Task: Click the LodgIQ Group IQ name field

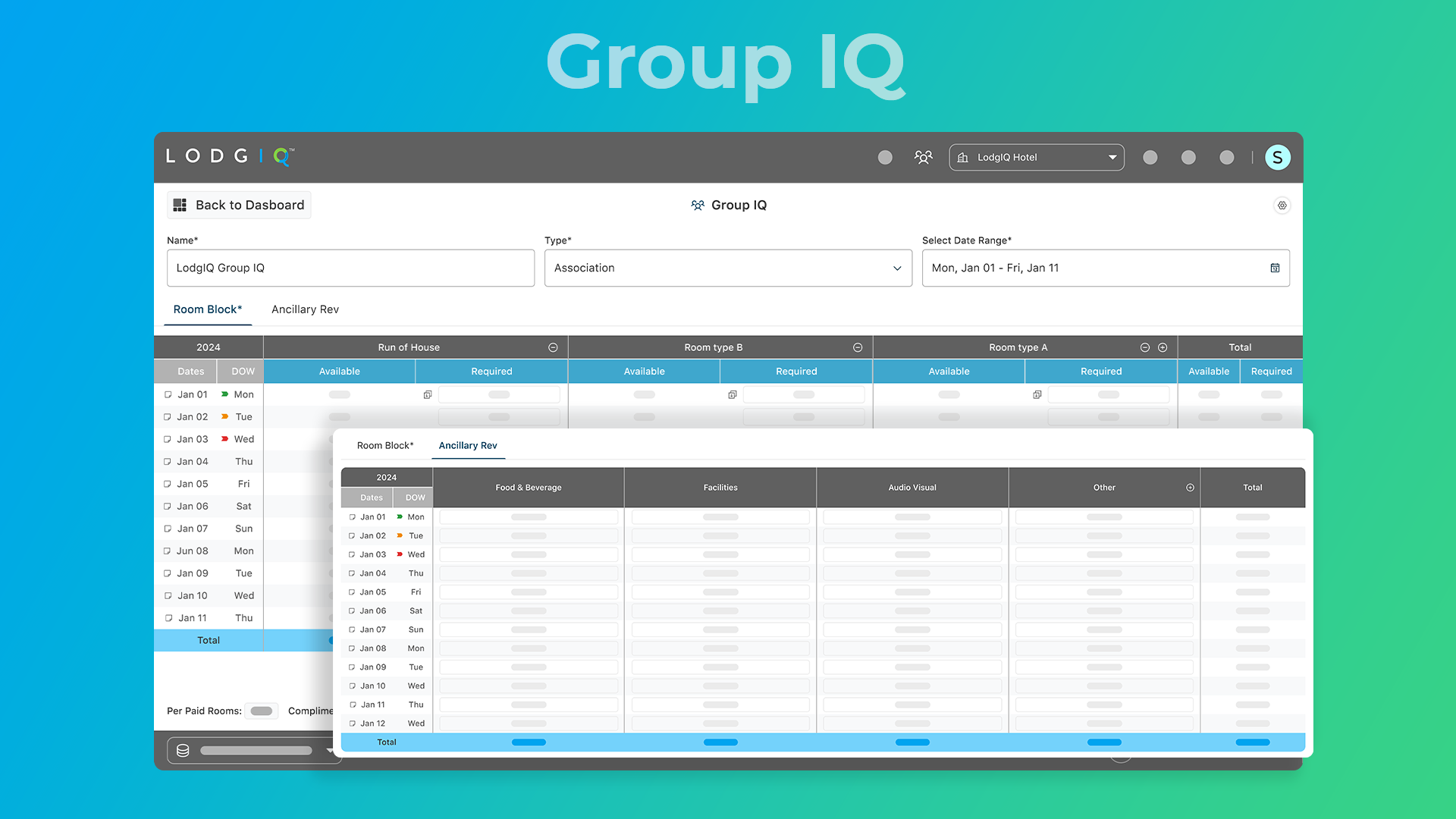Action: [x=350, y=268]
